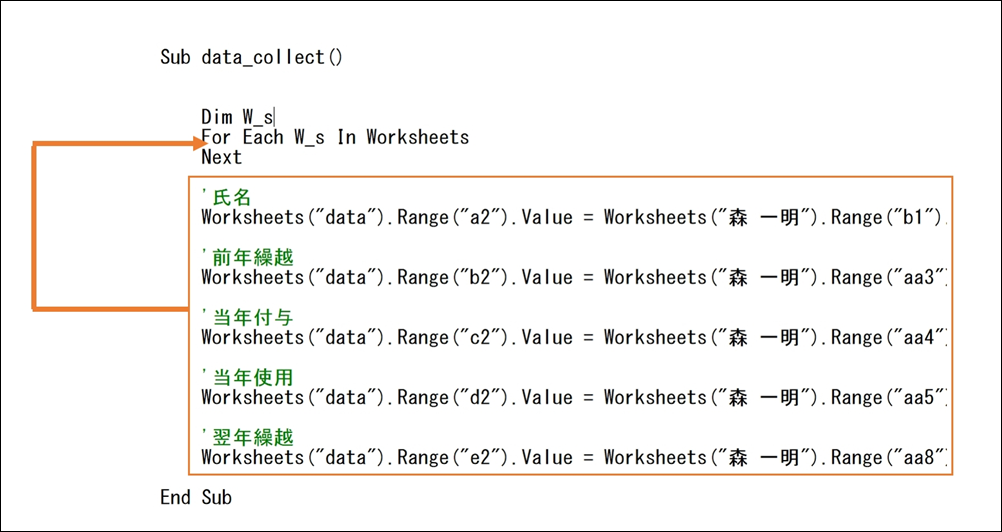Click the End Sub line
1002x532 pixels.
(196, 497)
